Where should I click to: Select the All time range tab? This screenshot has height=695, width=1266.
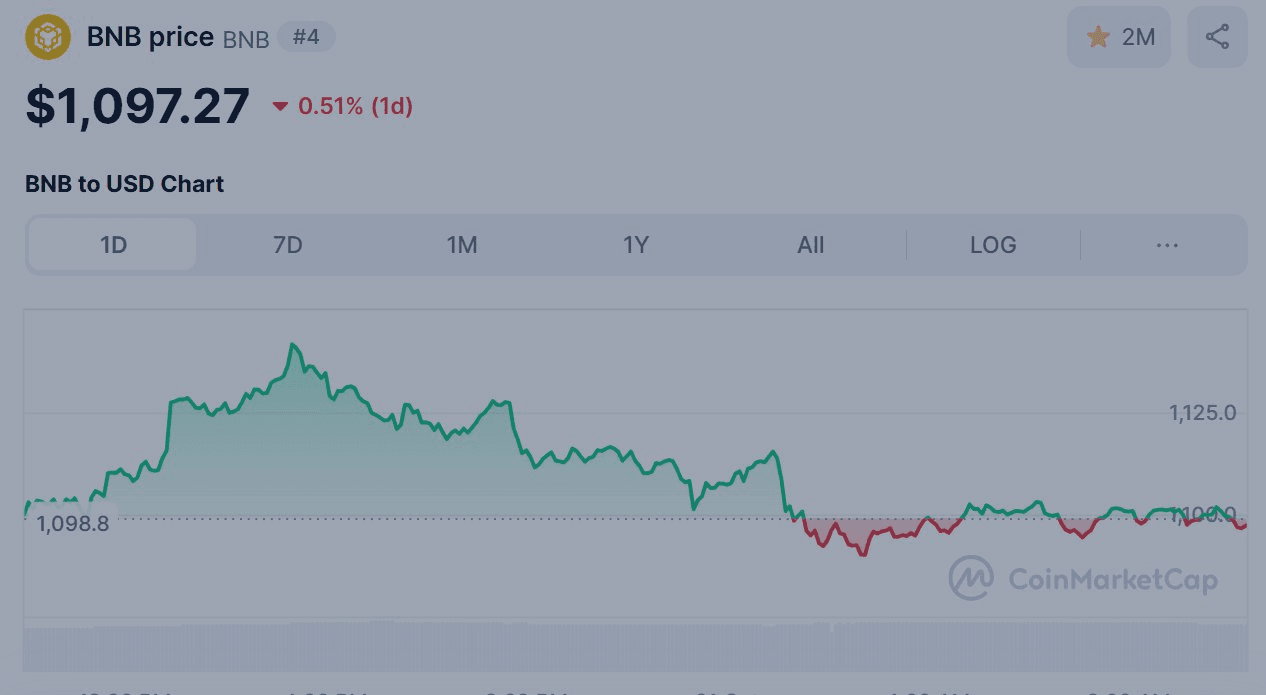click(811, 245)
